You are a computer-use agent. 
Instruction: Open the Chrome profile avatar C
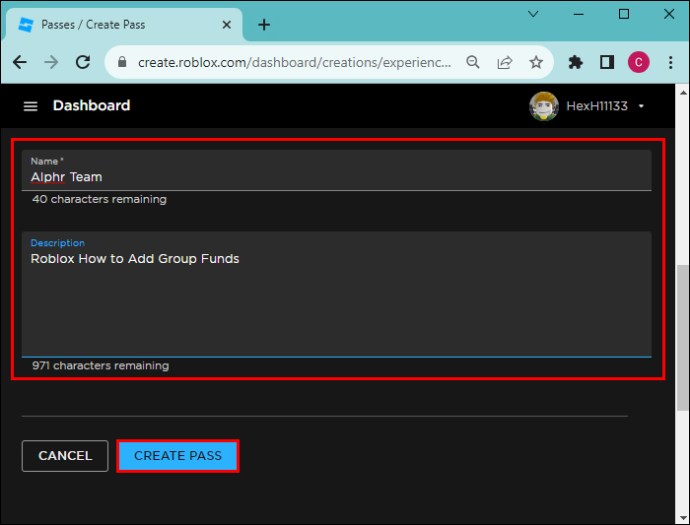(639, 62)
